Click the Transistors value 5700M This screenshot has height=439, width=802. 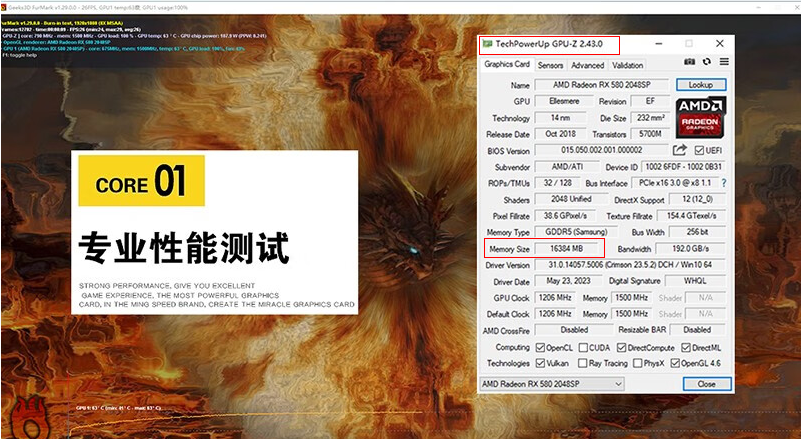[650, 134]
